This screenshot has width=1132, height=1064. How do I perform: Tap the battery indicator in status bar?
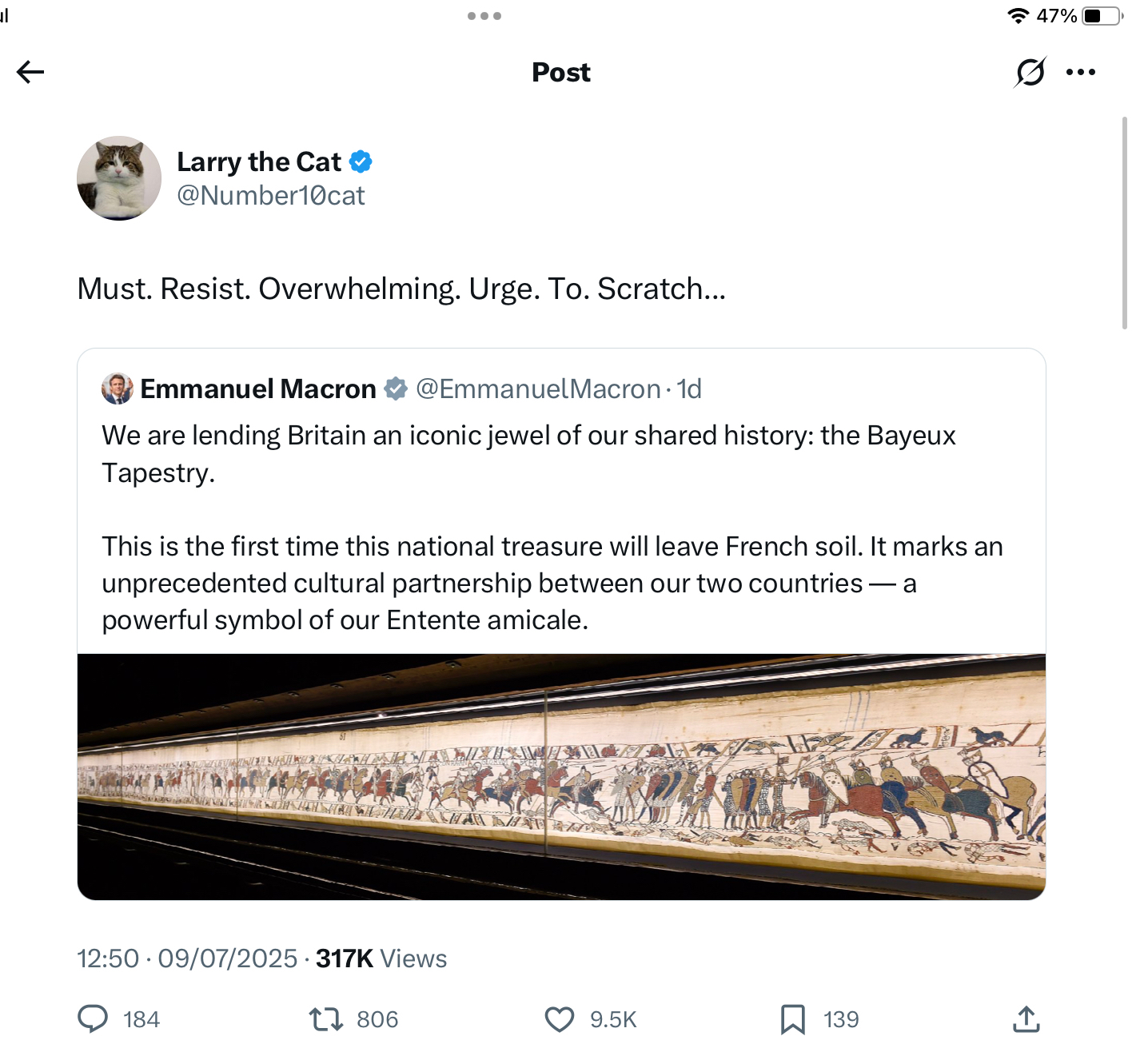click(1102, 16)
